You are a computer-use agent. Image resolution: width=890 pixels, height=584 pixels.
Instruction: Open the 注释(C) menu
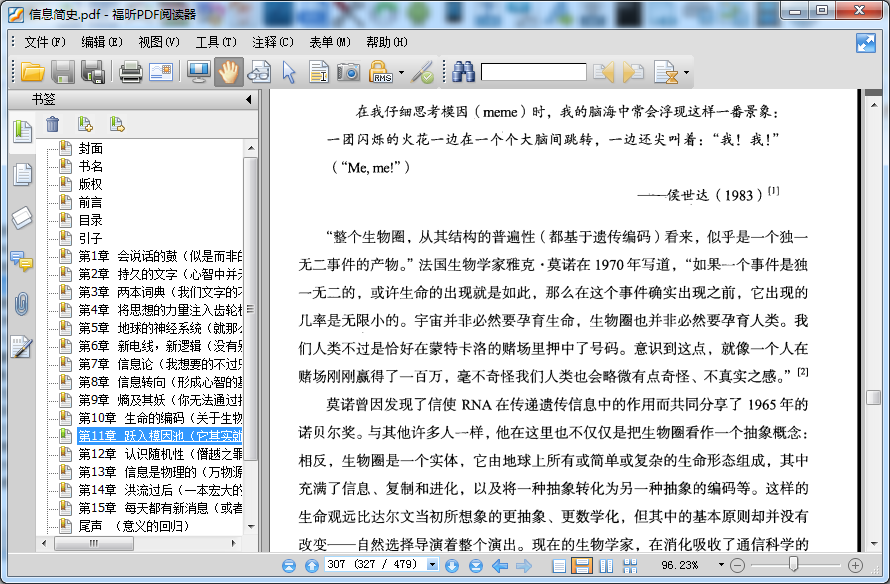(273, 42)
